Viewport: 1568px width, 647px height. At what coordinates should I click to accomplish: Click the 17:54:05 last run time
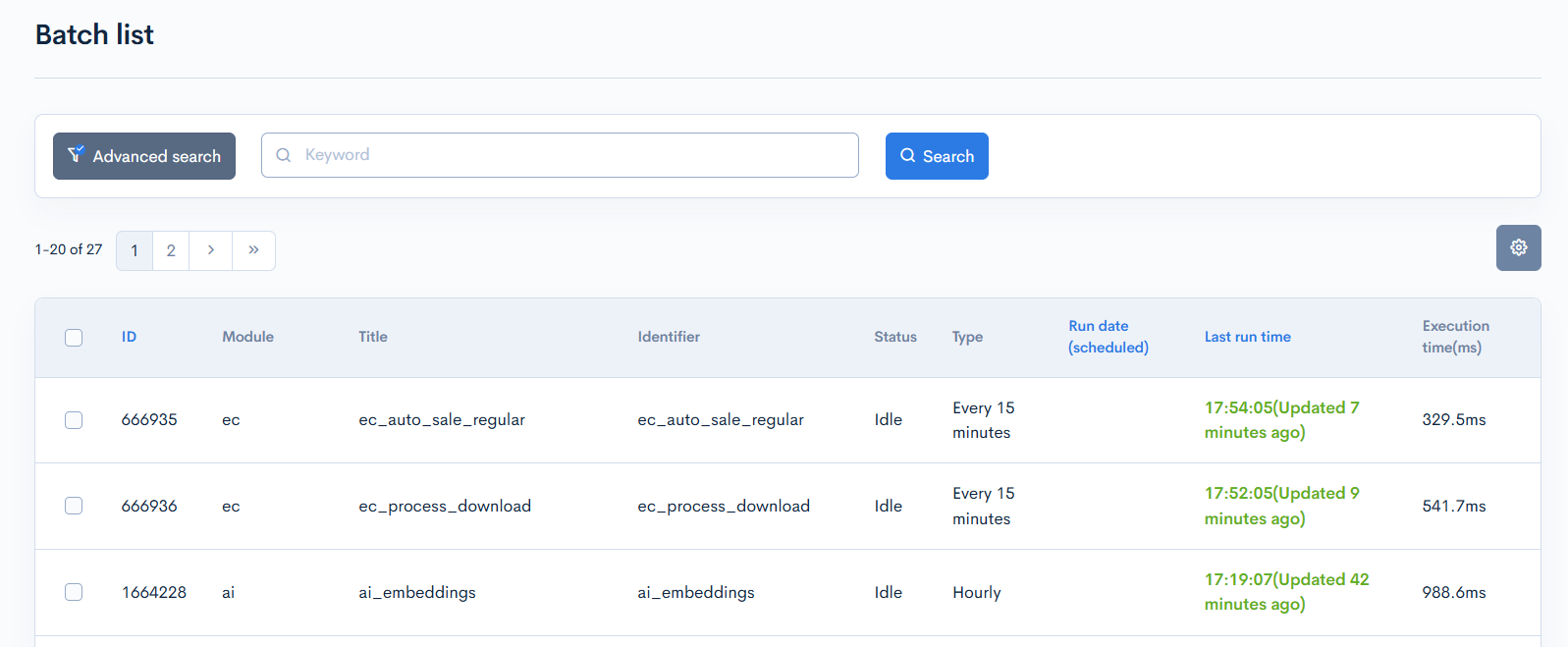1282,420
